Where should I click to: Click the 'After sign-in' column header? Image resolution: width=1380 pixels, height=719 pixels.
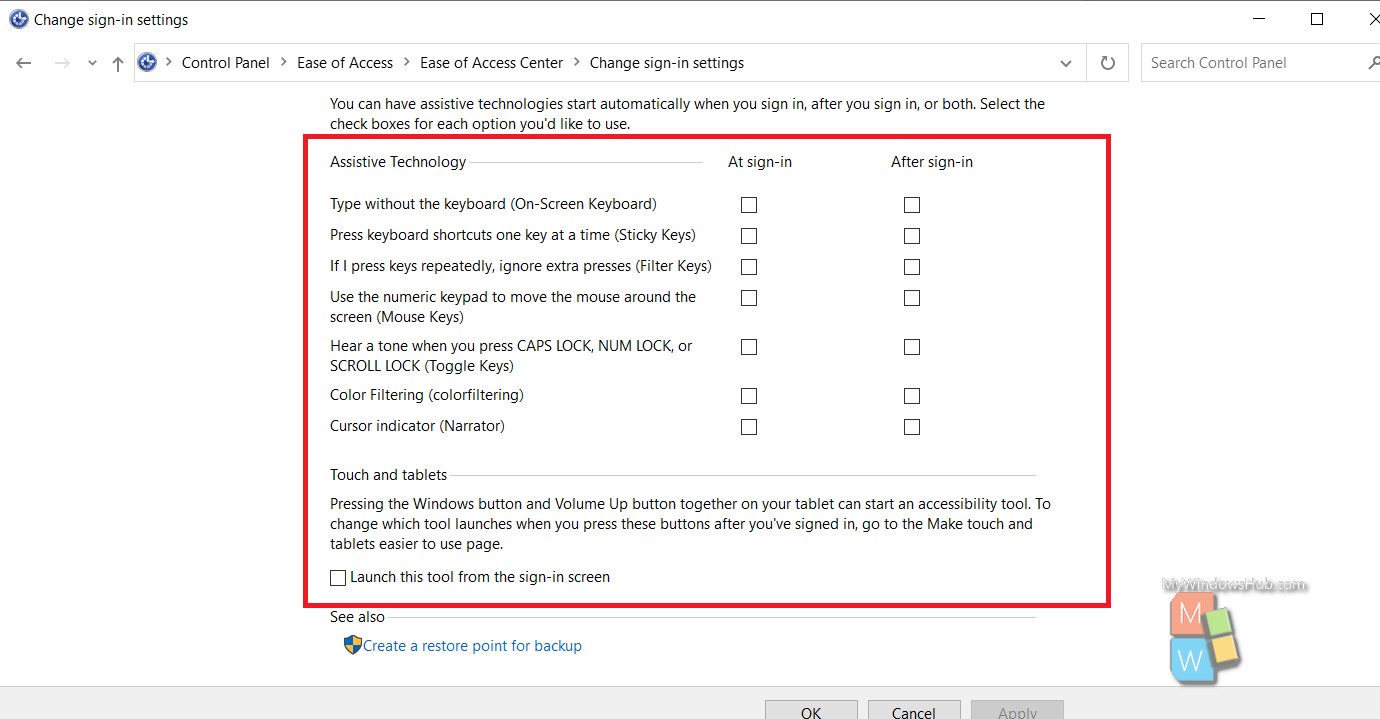[932, 162]
